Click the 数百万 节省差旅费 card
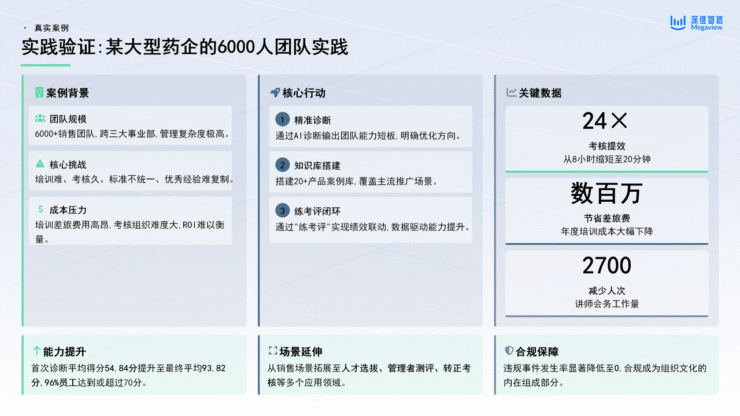Viewport: 740px width, 416px height. pyautogui.click(x=606, y=208)
